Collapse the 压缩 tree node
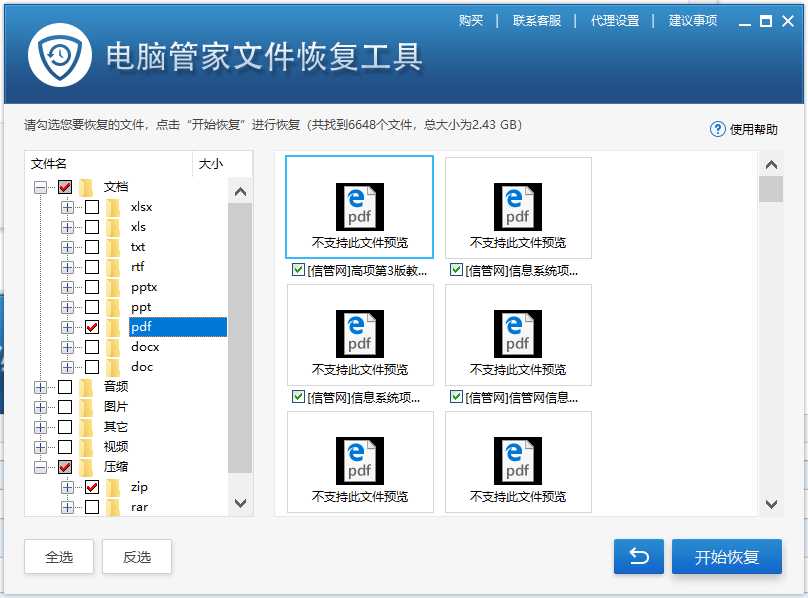 [40, 467]
